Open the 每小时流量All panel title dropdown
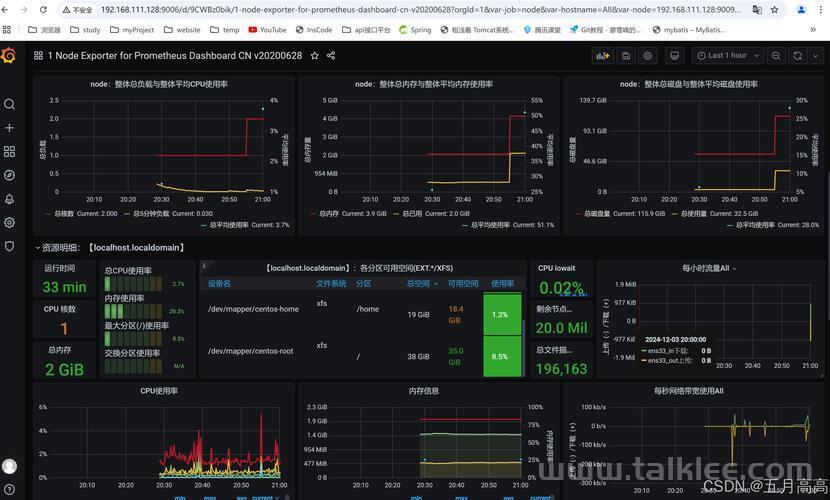 coord(709,268)
